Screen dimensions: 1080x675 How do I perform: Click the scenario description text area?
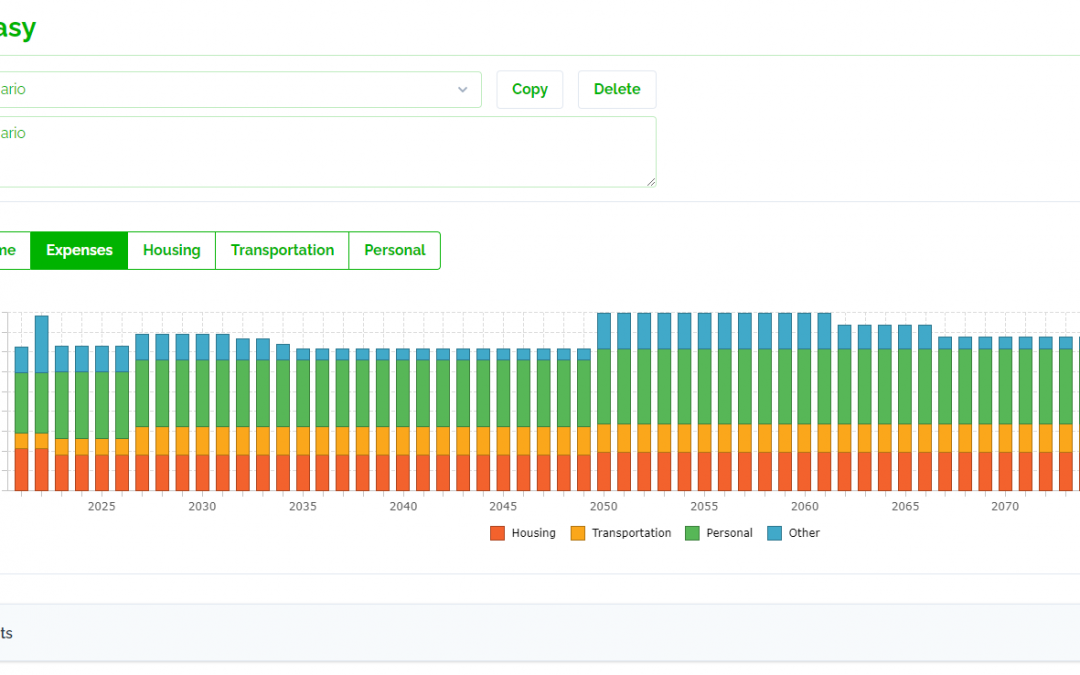tap(327, 152)
